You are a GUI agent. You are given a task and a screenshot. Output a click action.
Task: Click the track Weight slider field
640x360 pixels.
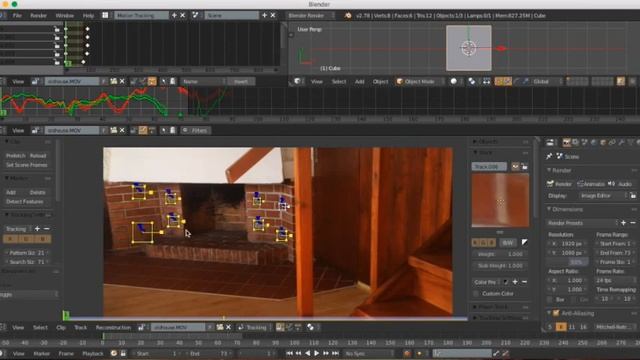pos(500,254)
